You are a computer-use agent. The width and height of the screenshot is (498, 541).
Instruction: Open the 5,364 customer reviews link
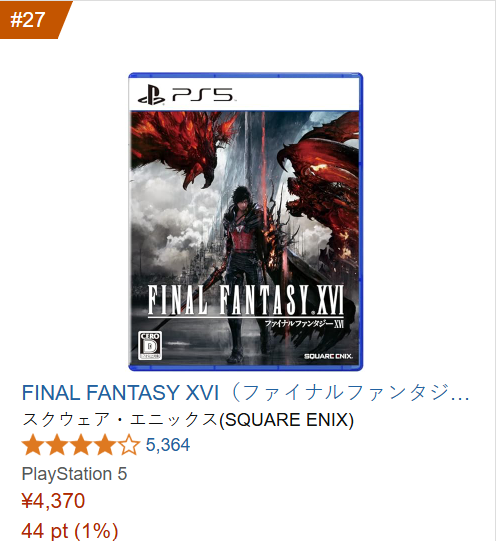point(168,445)
